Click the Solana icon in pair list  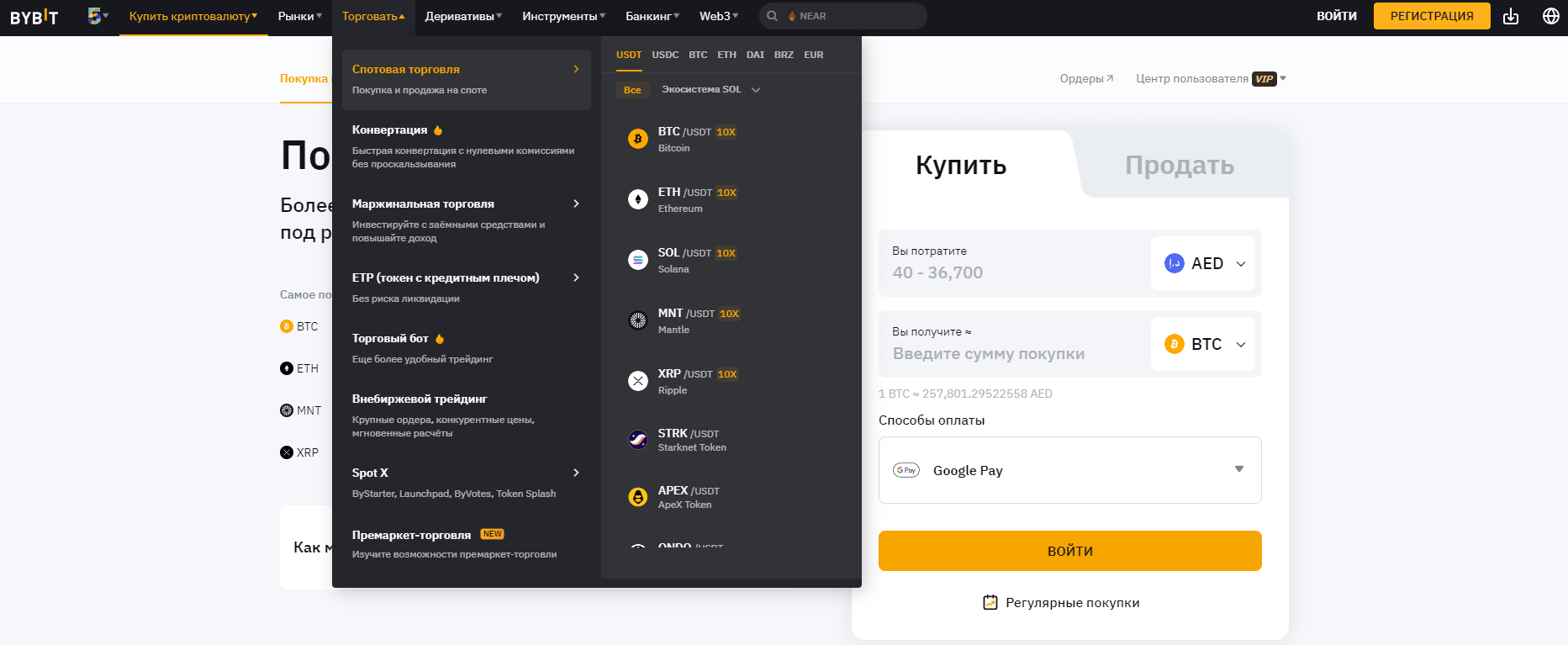[x=638, y=260]
